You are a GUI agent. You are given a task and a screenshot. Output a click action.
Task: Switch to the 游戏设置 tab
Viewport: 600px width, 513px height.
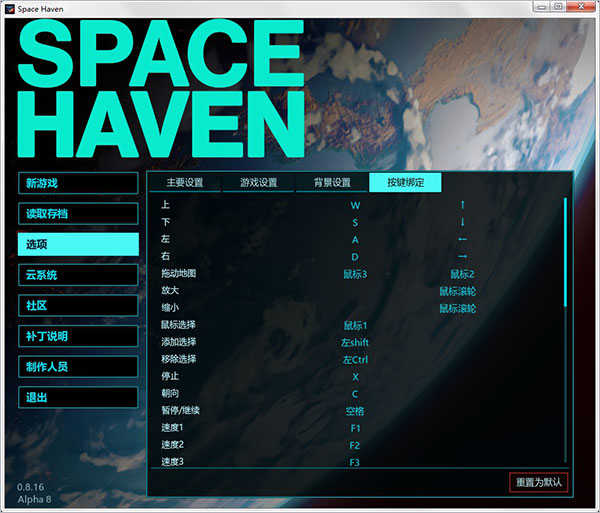258,183
